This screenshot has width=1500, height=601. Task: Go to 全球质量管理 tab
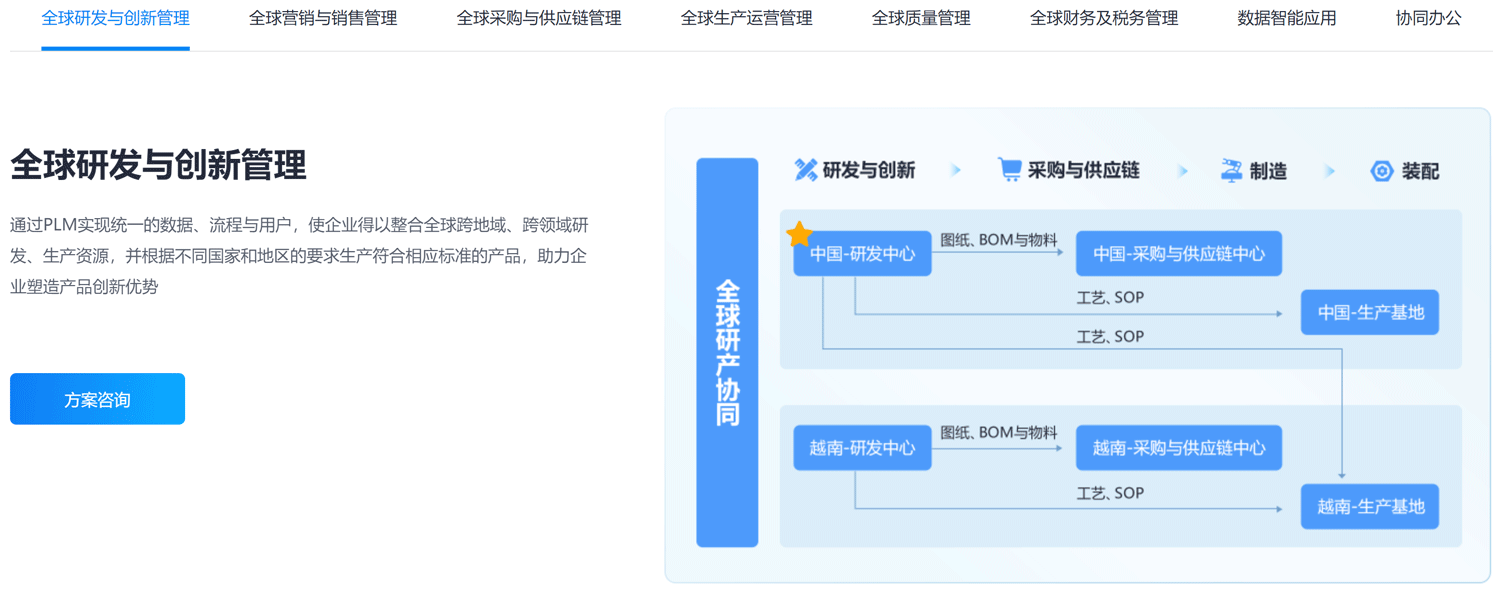pyautogui.click(x=921, y=18)
